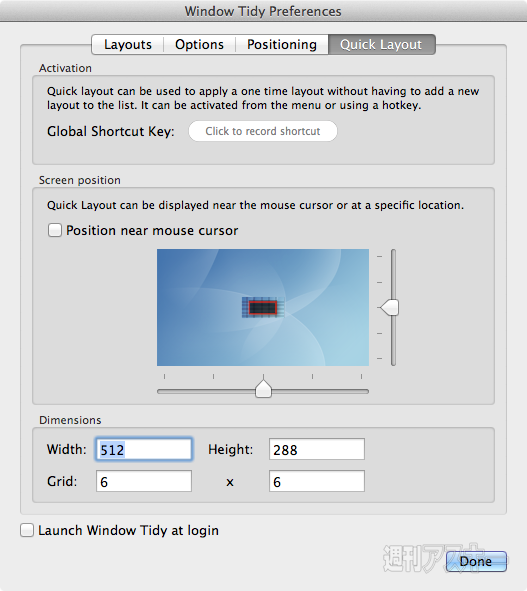Click the vertical position slider thumb
527x591 pixels.
(390, 308)
